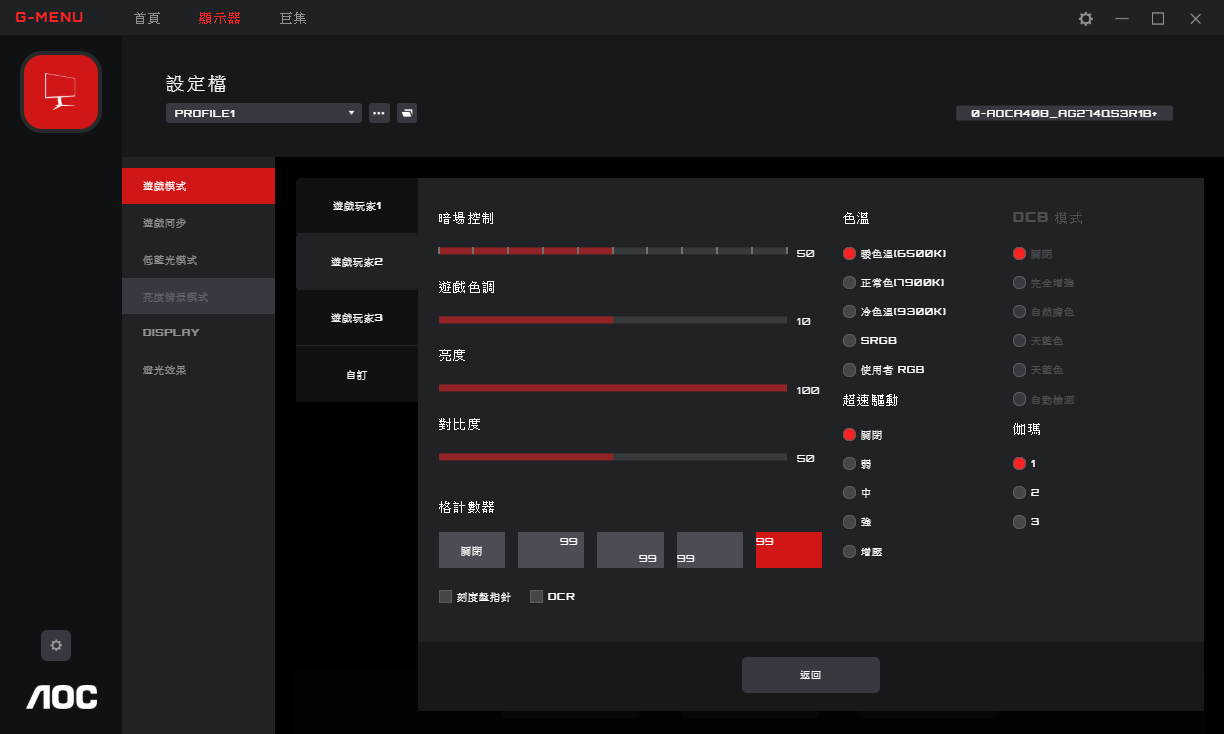Select 伽瑪 option 2
Viewport: 1224px width, 734px height.
click(1020, 493)
